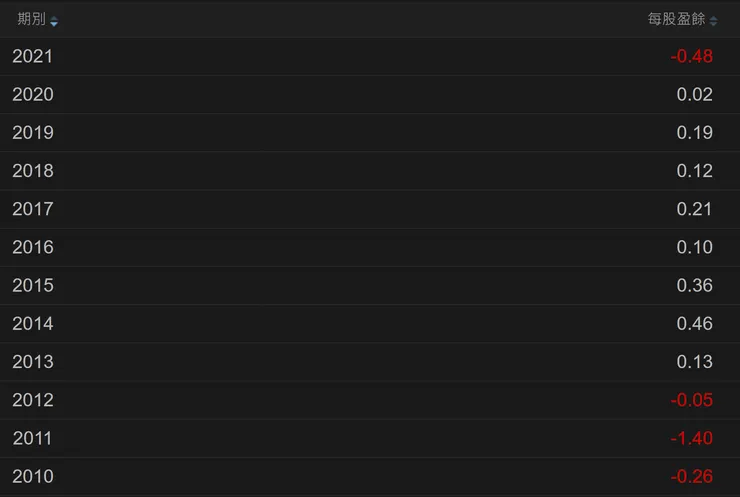Viewport: 740px width, 497px height.
Task: Click the 每股盈餘 column header label
Action: (676, 20)
